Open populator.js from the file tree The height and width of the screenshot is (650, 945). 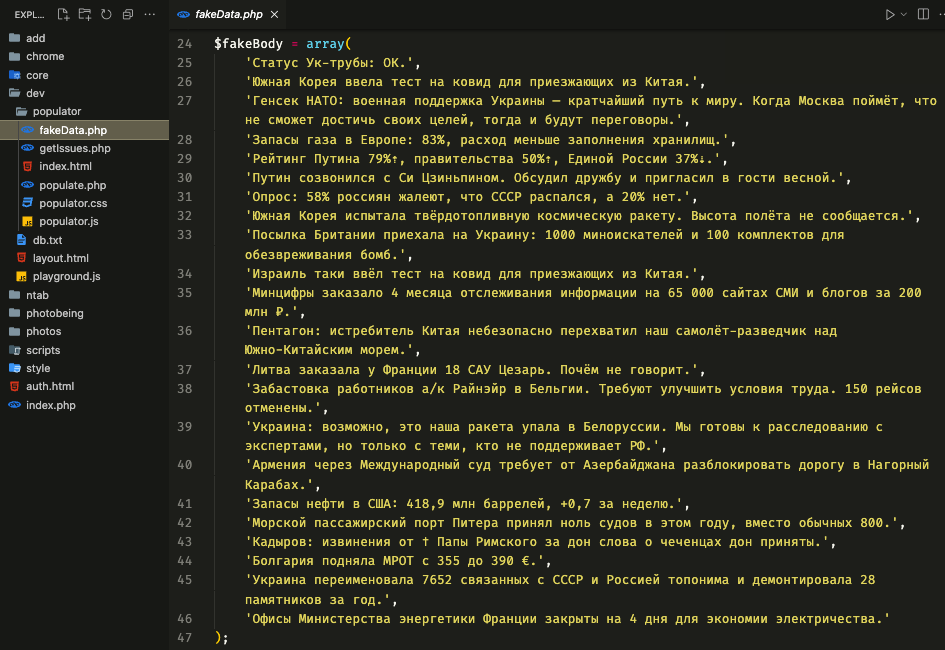tap(84, 221)
